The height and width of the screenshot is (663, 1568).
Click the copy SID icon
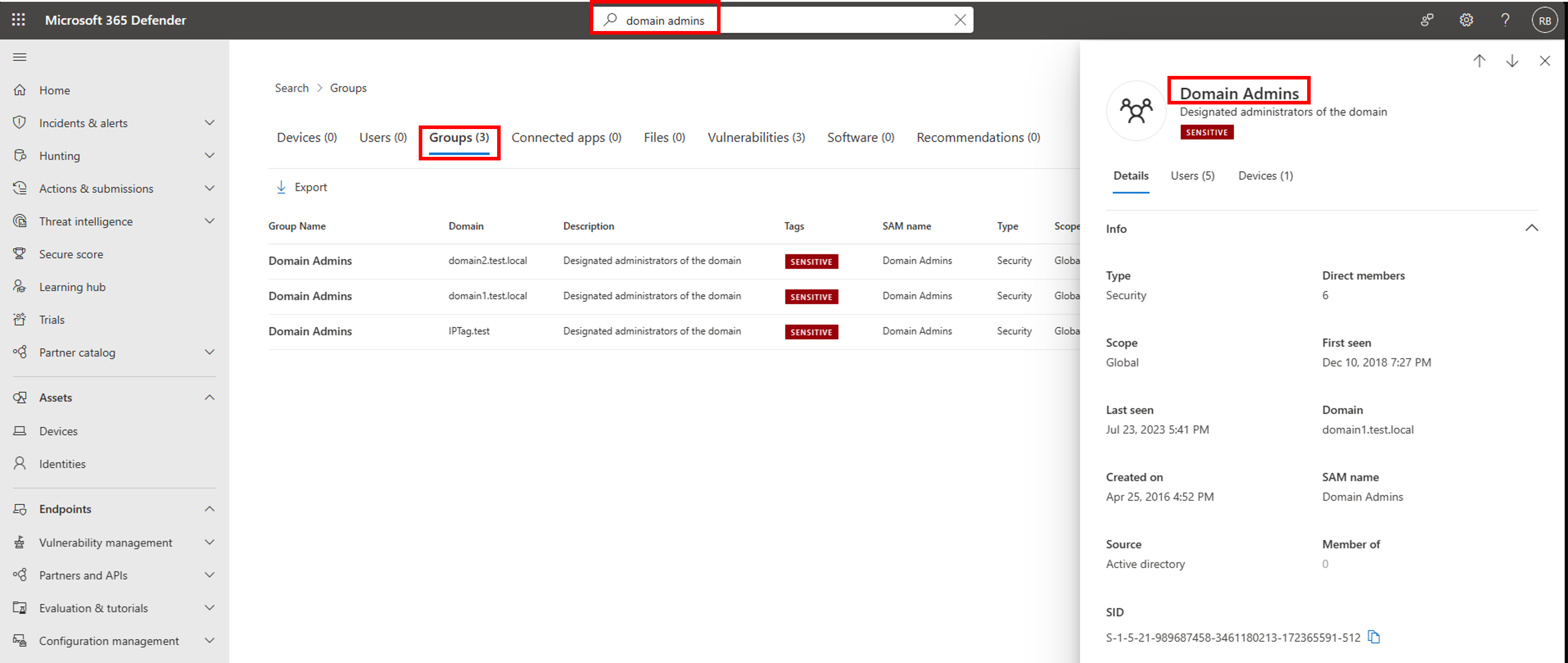pos(1374,637)
